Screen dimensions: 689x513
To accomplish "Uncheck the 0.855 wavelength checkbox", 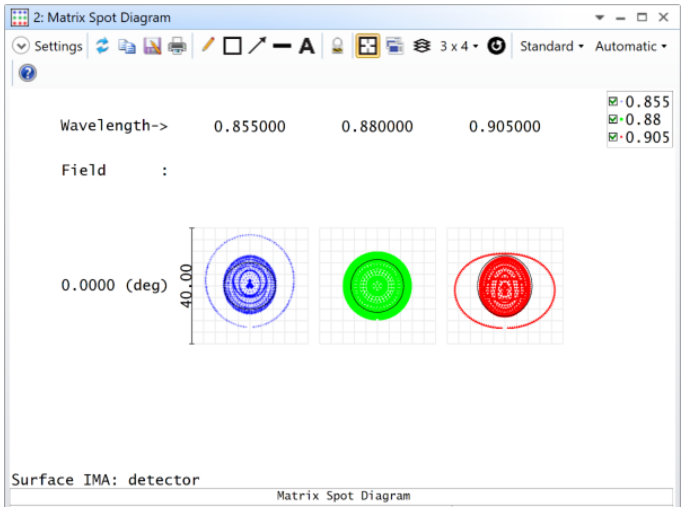I will click(x=613, y=102).
